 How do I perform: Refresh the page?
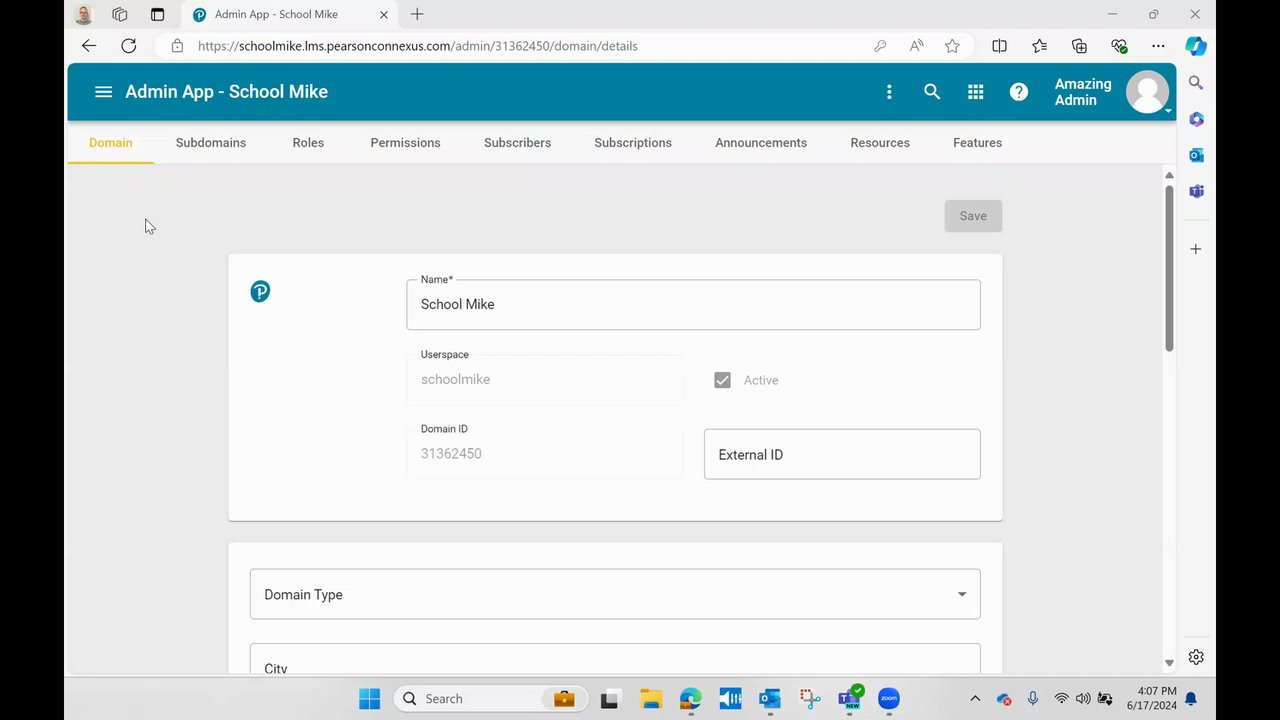(129, 46)
